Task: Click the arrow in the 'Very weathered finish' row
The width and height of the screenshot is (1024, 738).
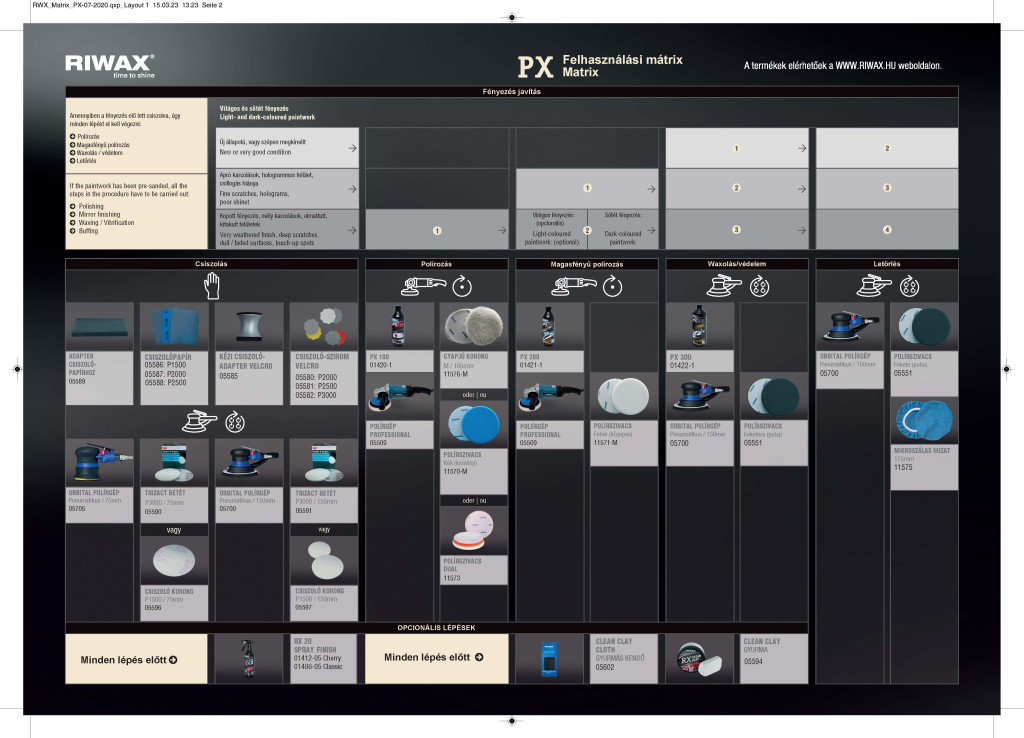Action: click(x=353, y=230)
